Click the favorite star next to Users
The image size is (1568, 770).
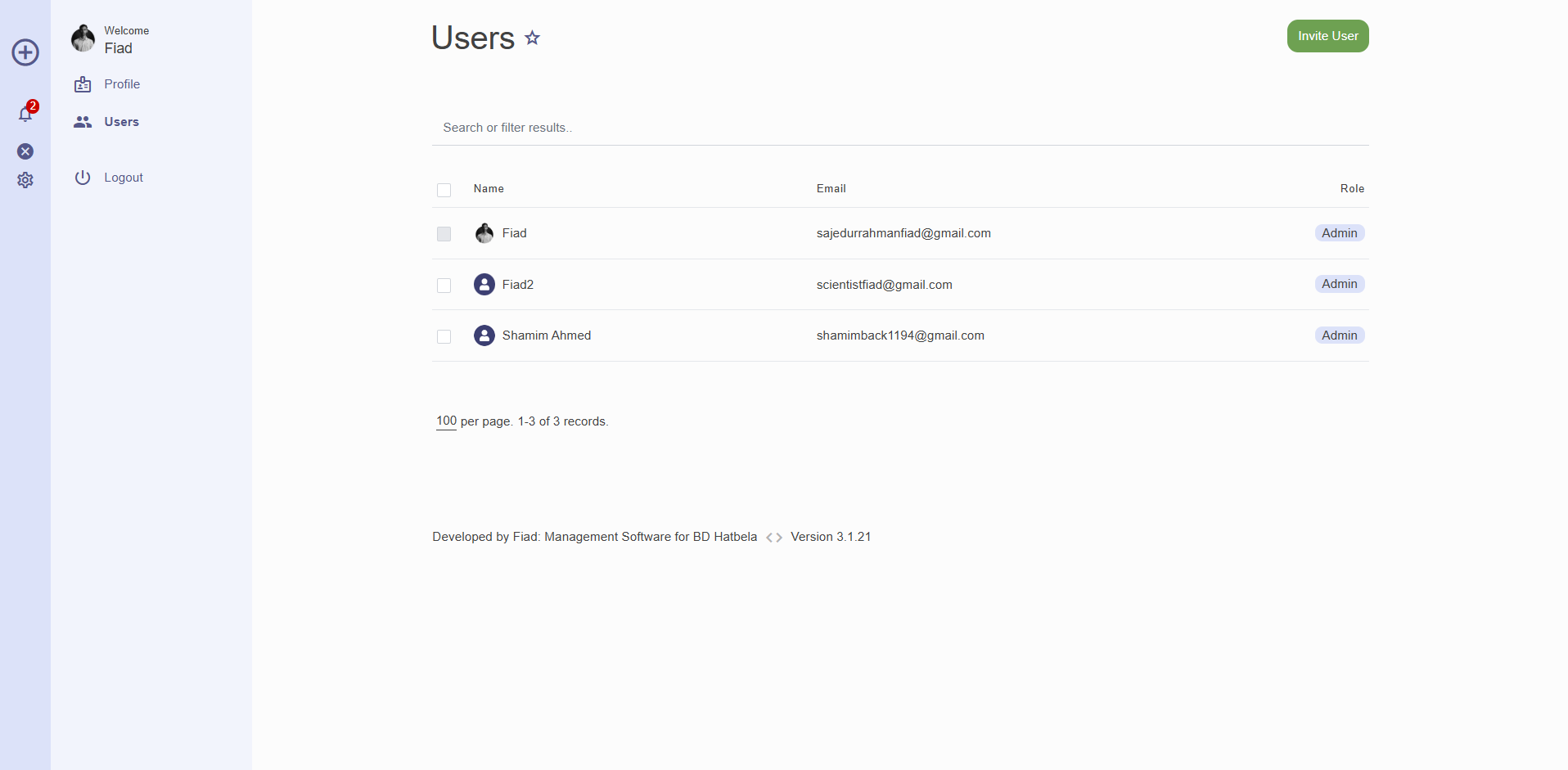(x=533, y=38)
